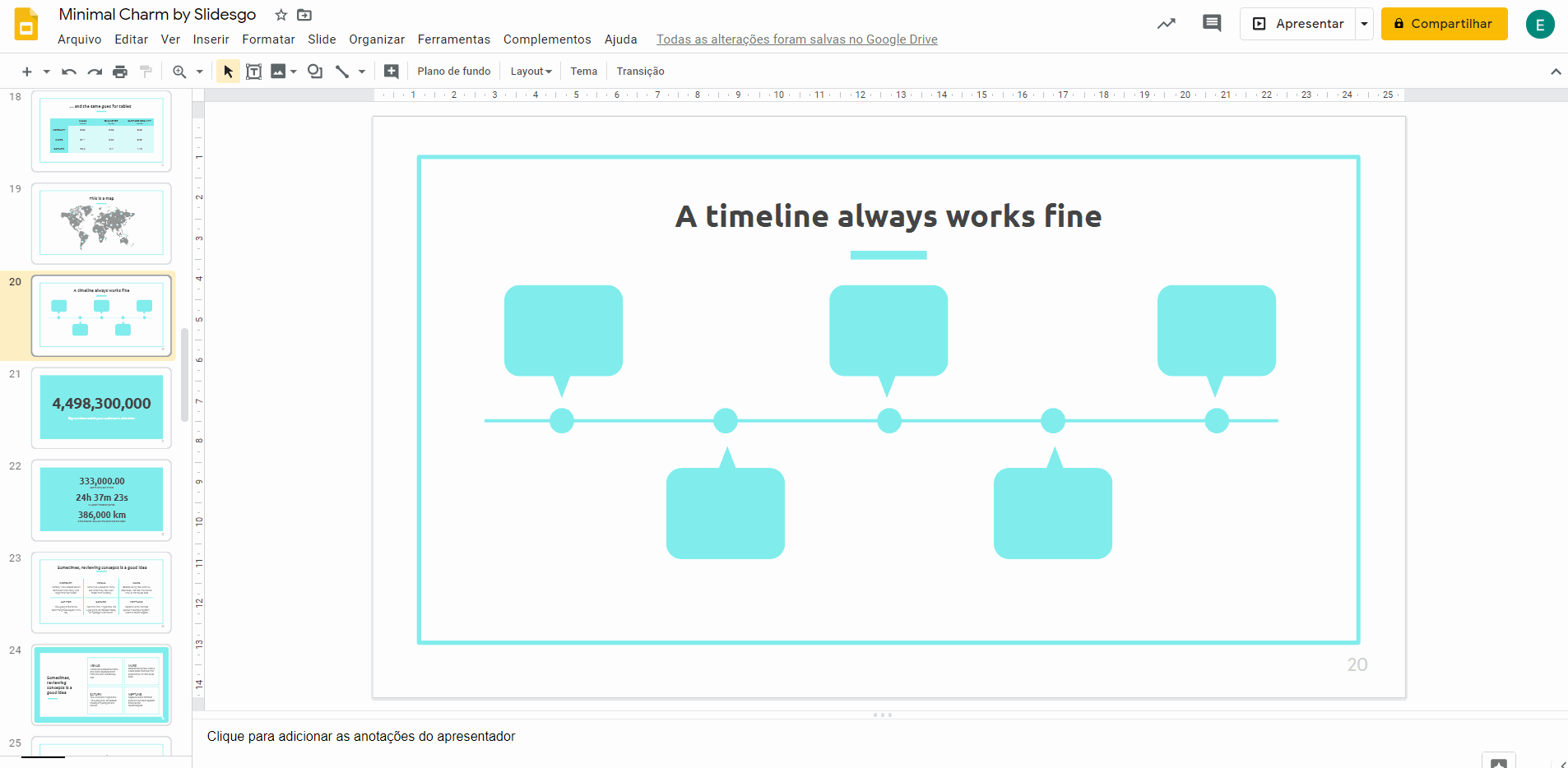Select the bottom-right speech bubble shape

pyautogui.click(x=1053, y=503)
